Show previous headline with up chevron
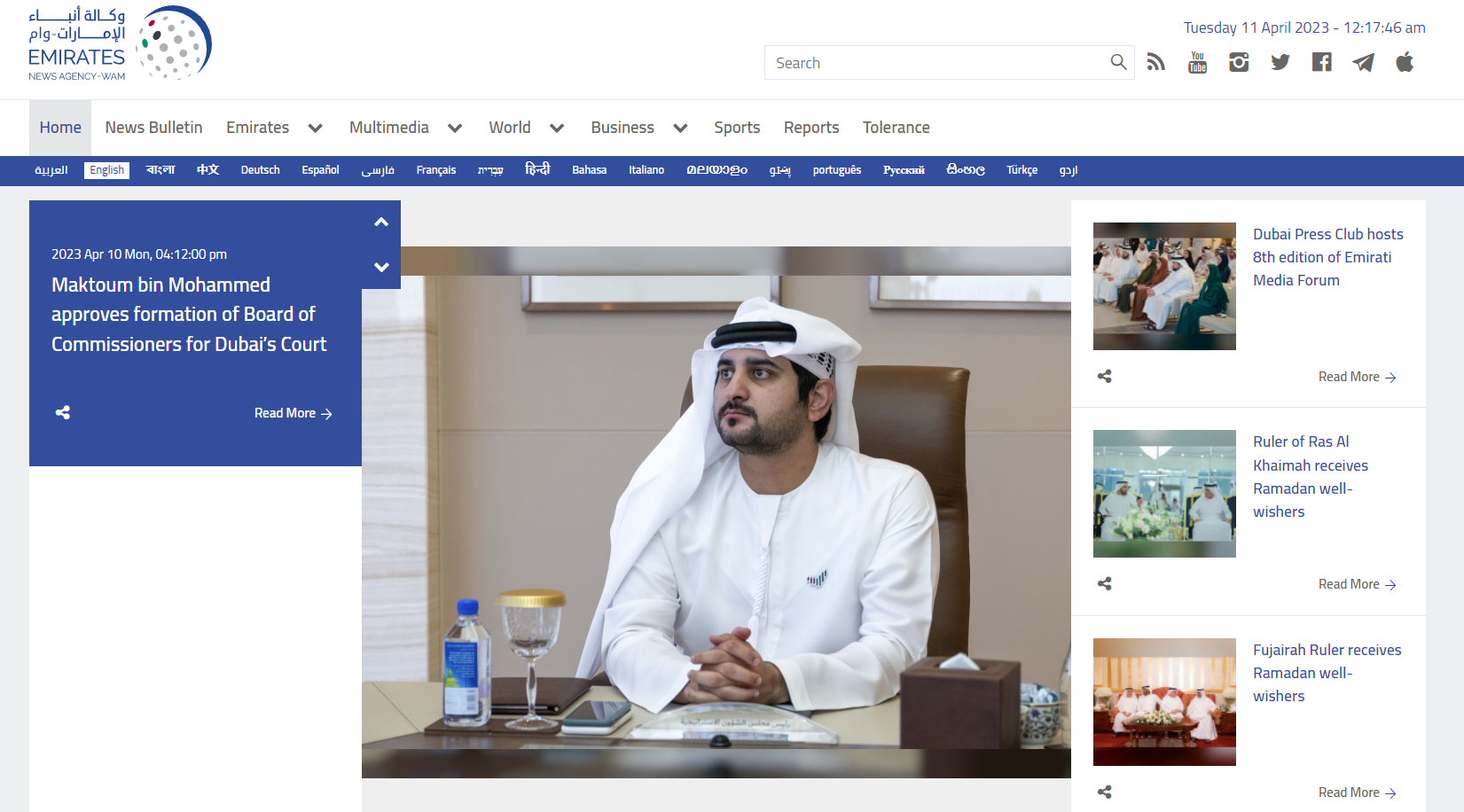This screenshot has height=812, width=1464. click(381, 223)
